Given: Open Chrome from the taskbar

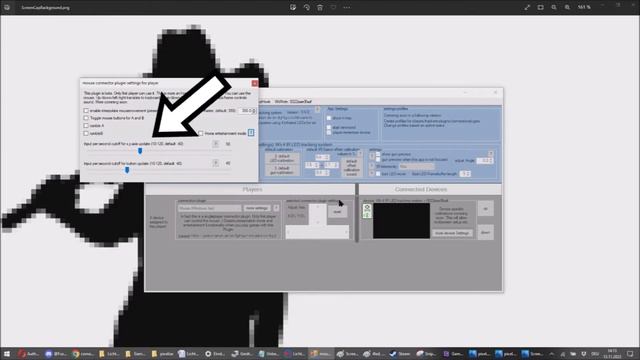Looking at the screenshot, I should click(x=76, y=354).
